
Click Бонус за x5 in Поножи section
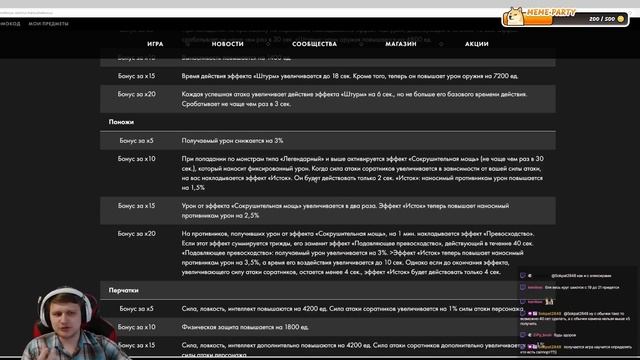pos(136,140)
